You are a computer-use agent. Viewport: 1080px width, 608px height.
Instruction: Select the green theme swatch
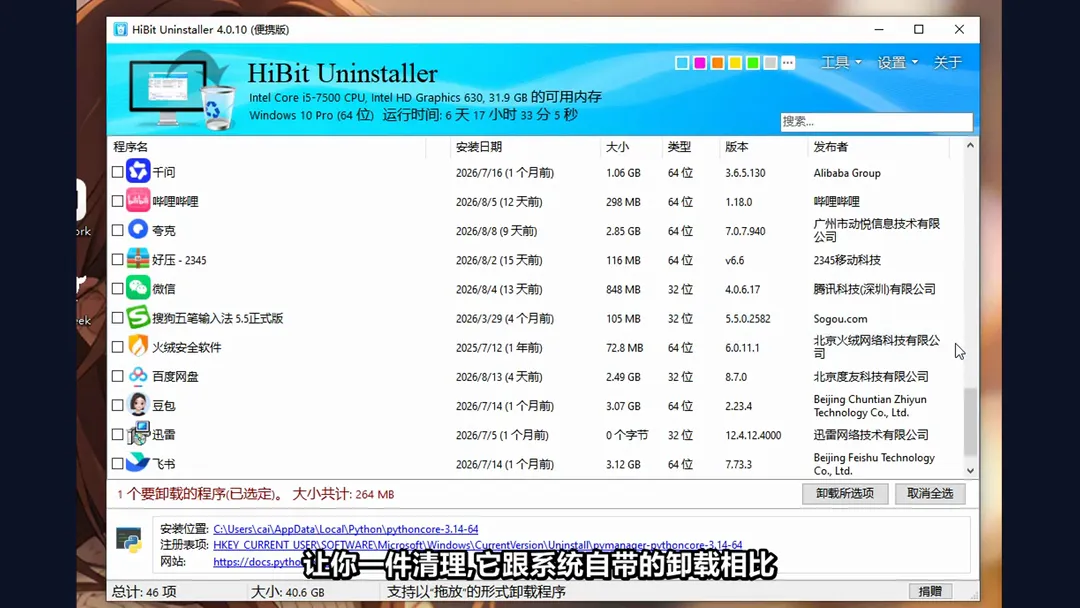[x=753, y=63]
